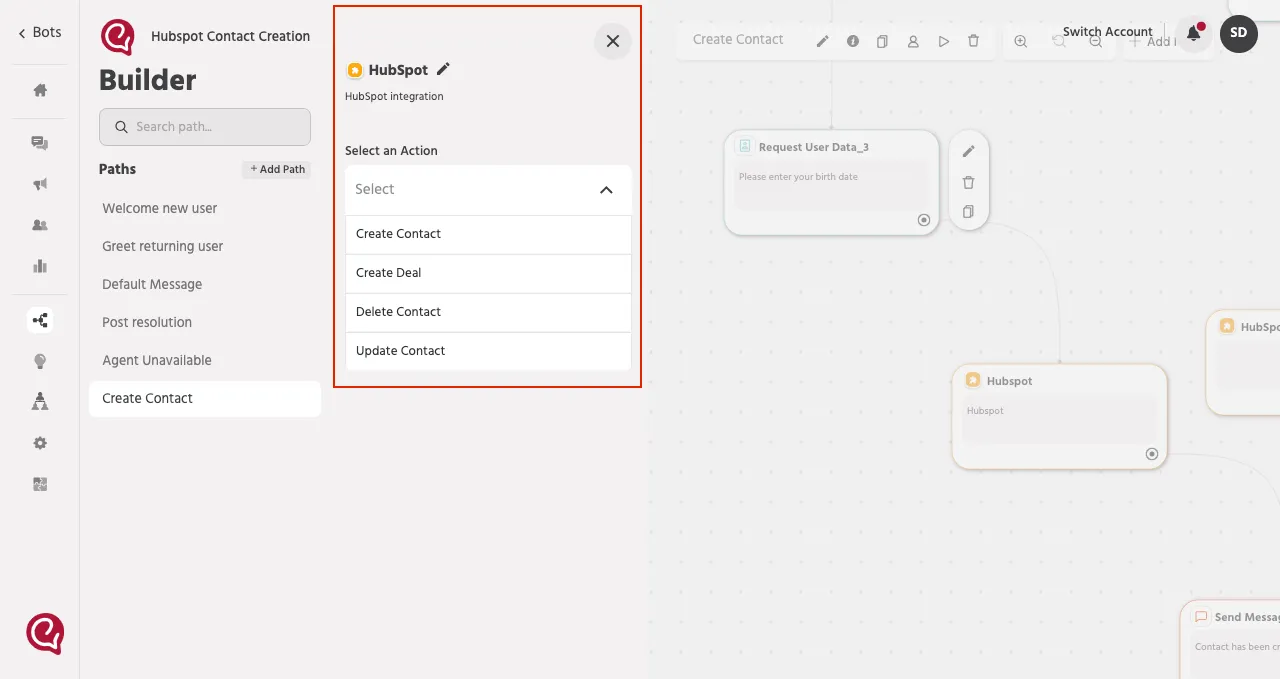The image size is (1280, 679).
Task: Go back to Bots
Action: click(x=40, y=33)
